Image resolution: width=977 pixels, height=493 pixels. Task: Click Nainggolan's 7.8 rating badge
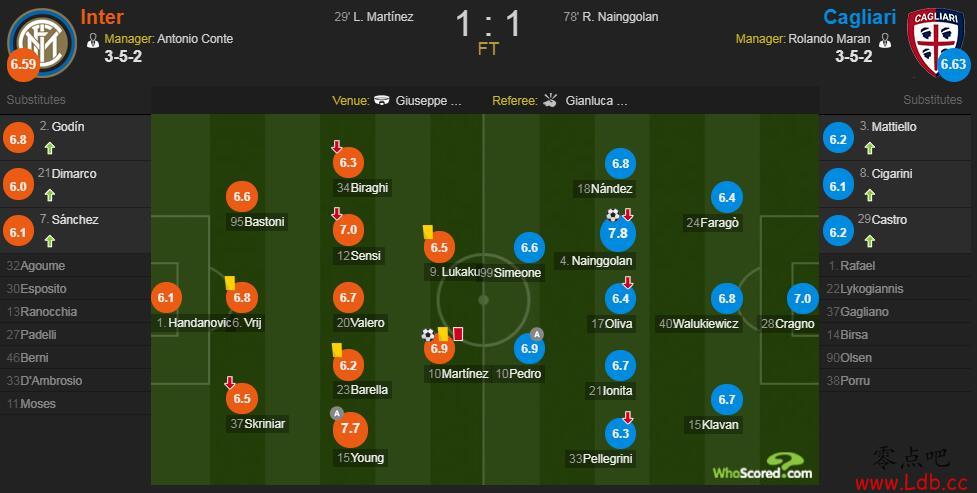coord(618,233)
